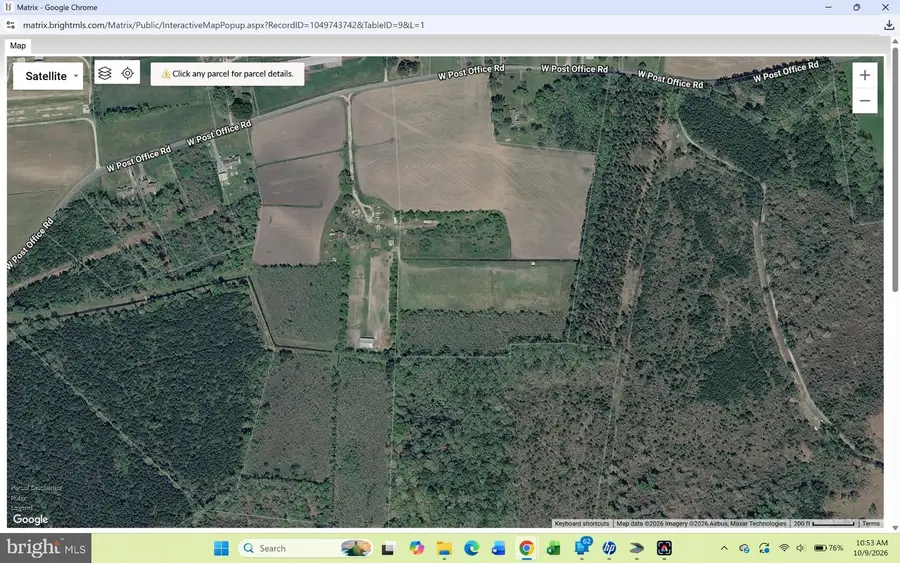Open the Adobe Acrobat taskbar icon
The height and width of the screenshot is (563, 900).
point(664,548)
